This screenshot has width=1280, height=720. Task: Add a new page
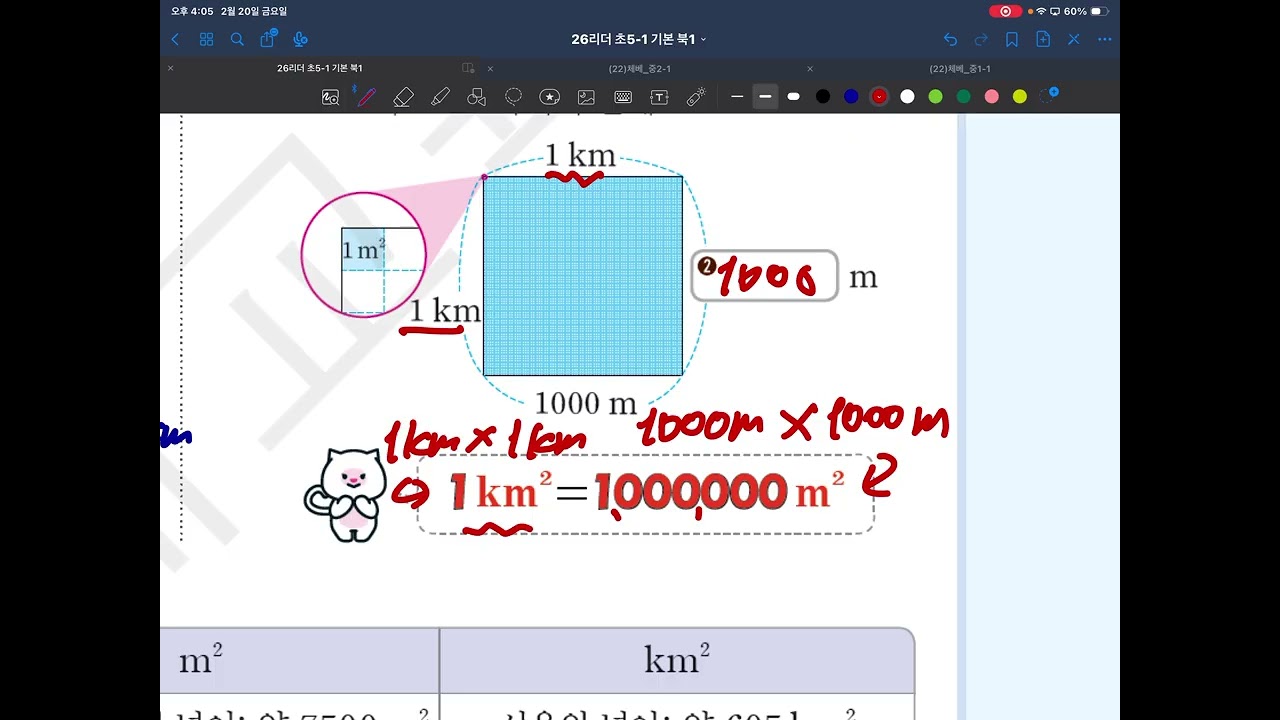(x=1043, y=39)
